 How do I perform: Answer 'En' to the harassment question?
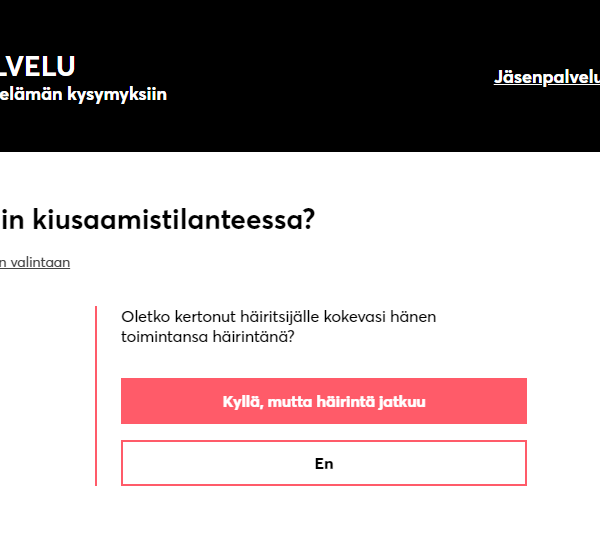click(324, 463)
